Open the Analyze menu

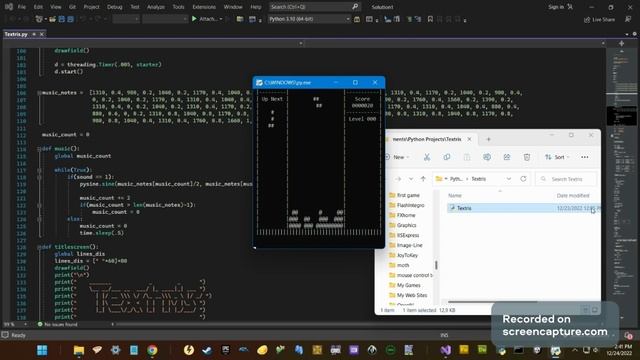(156, 7)
